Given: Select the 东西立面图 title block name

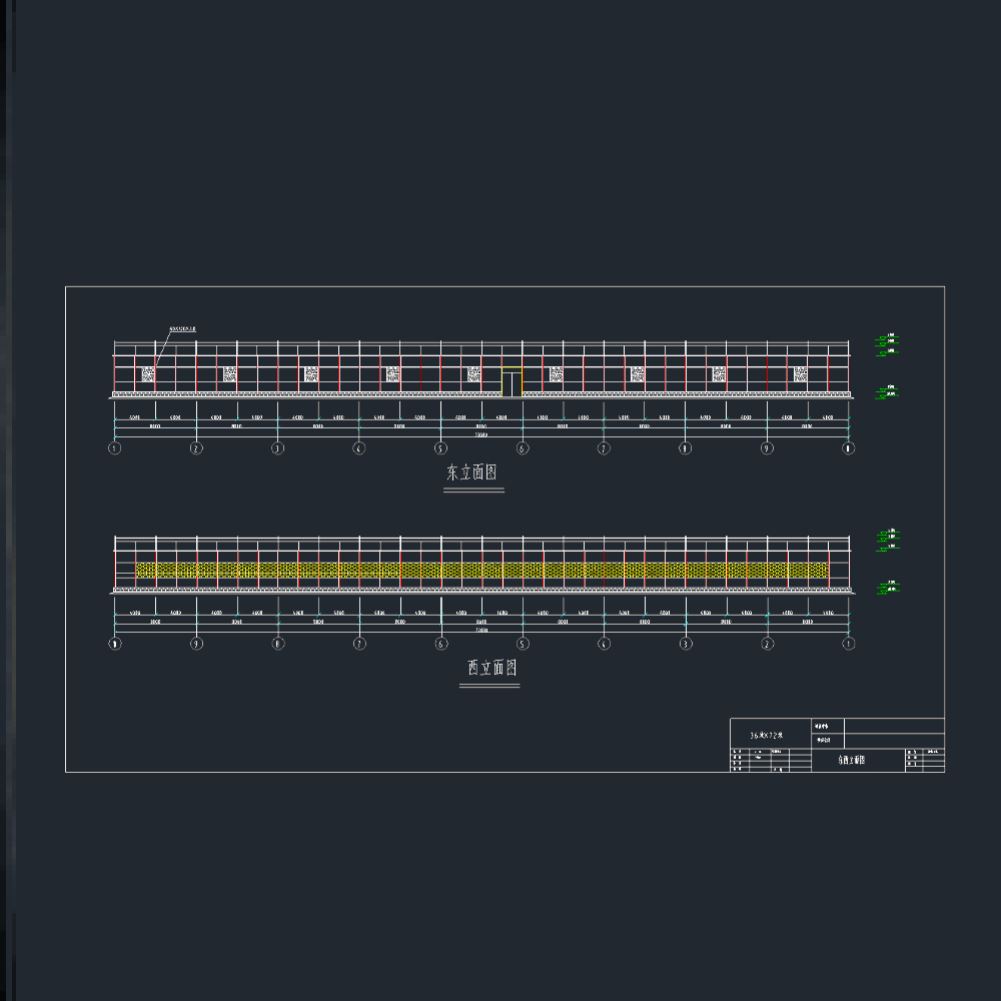Looking at the screenshot, I should tap(852, 760).
